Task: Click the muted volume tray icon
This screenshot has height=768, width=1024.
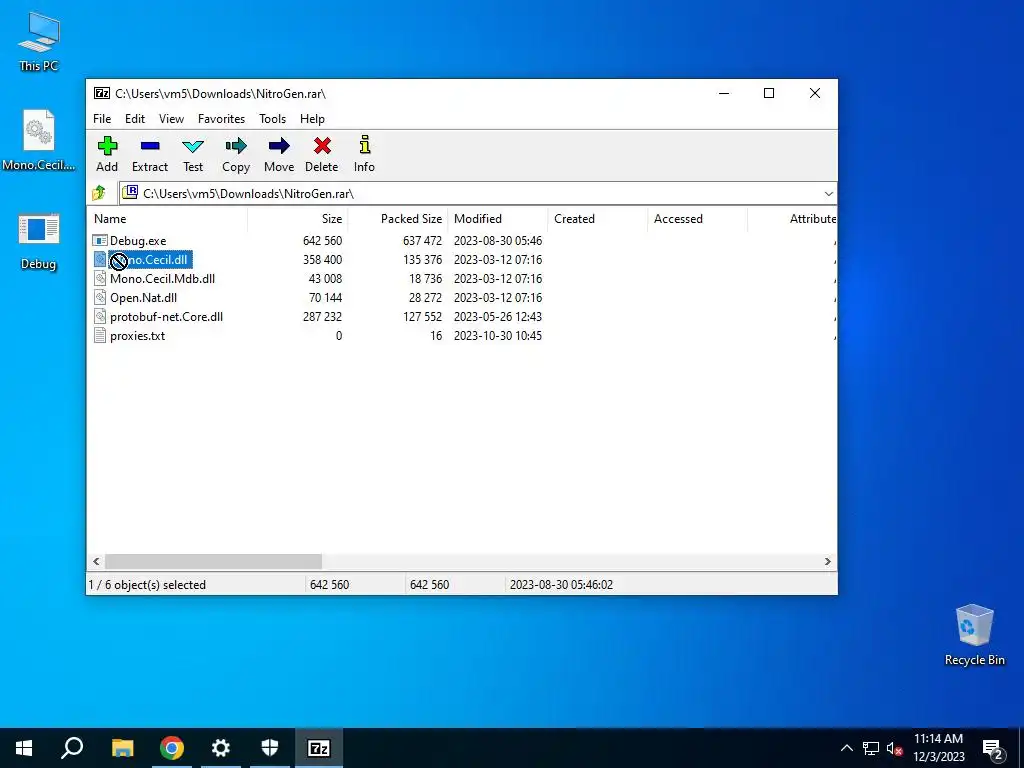Action: 895,748
